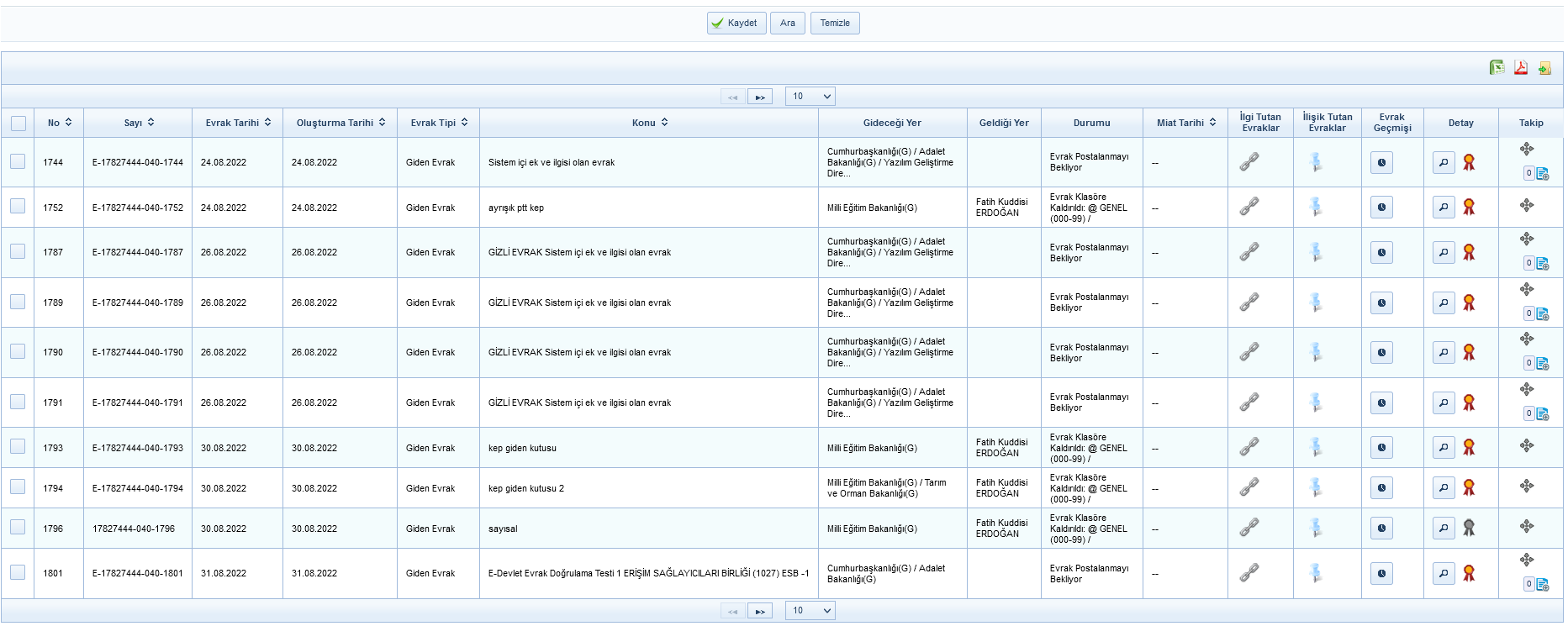Open chain link icon for document 1744

click(x=1249, y=161)
